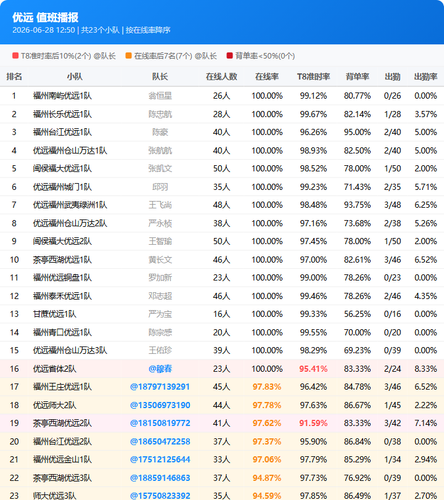Click the attendance rate 8.33%
Screen dimensions: 444x500
pos(426,369)
